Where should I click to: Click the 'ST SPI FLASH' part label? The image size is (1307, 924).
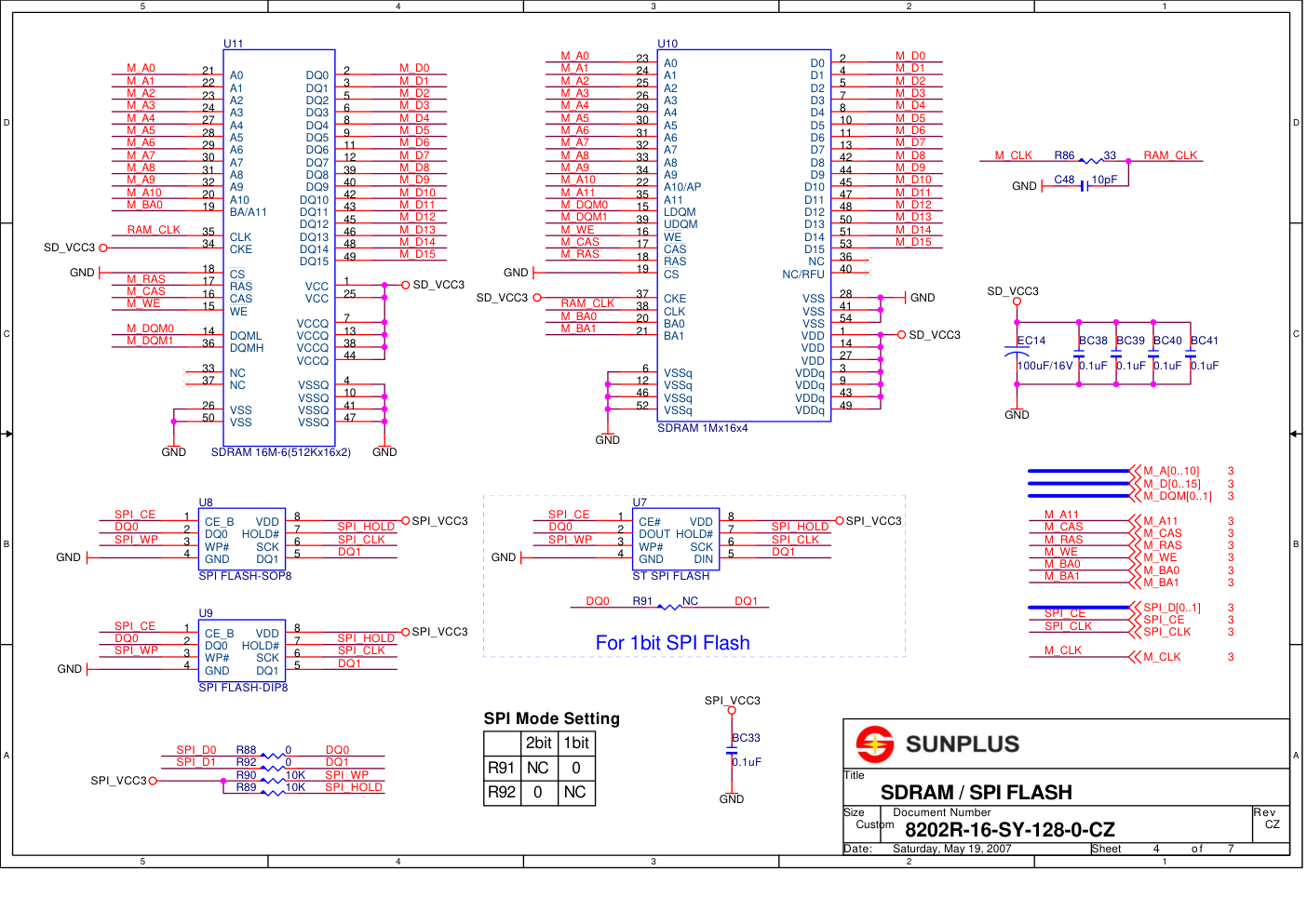pyautogui.click(x=671, y=576)
